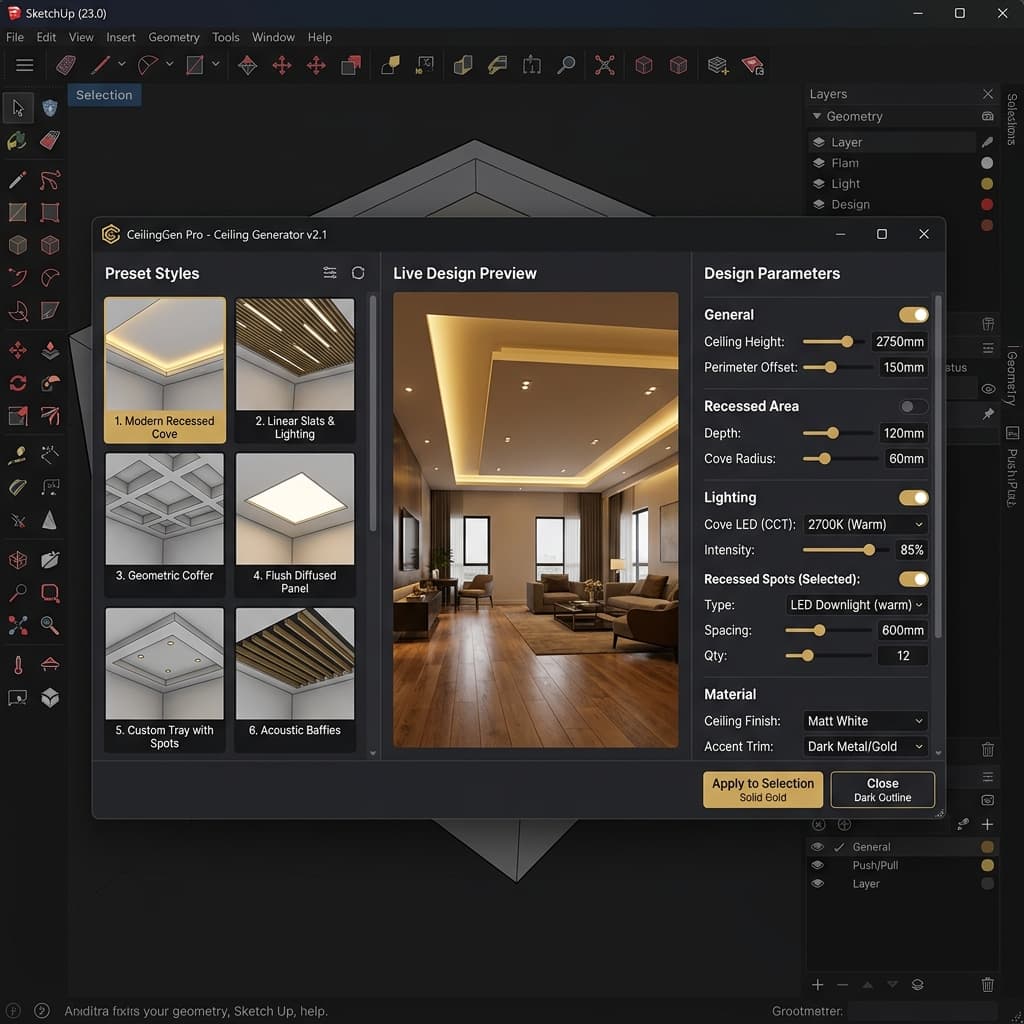This screenshot has height=1024, width=1024.
Task: Click the red swatch on Design layer
Action: (987, 204)
